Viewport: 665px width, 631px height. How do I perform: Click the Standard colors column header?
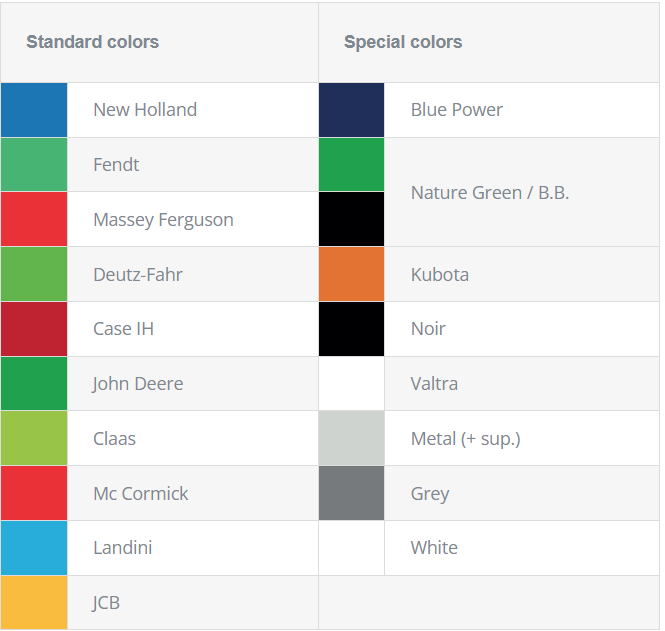coord(92,42)
